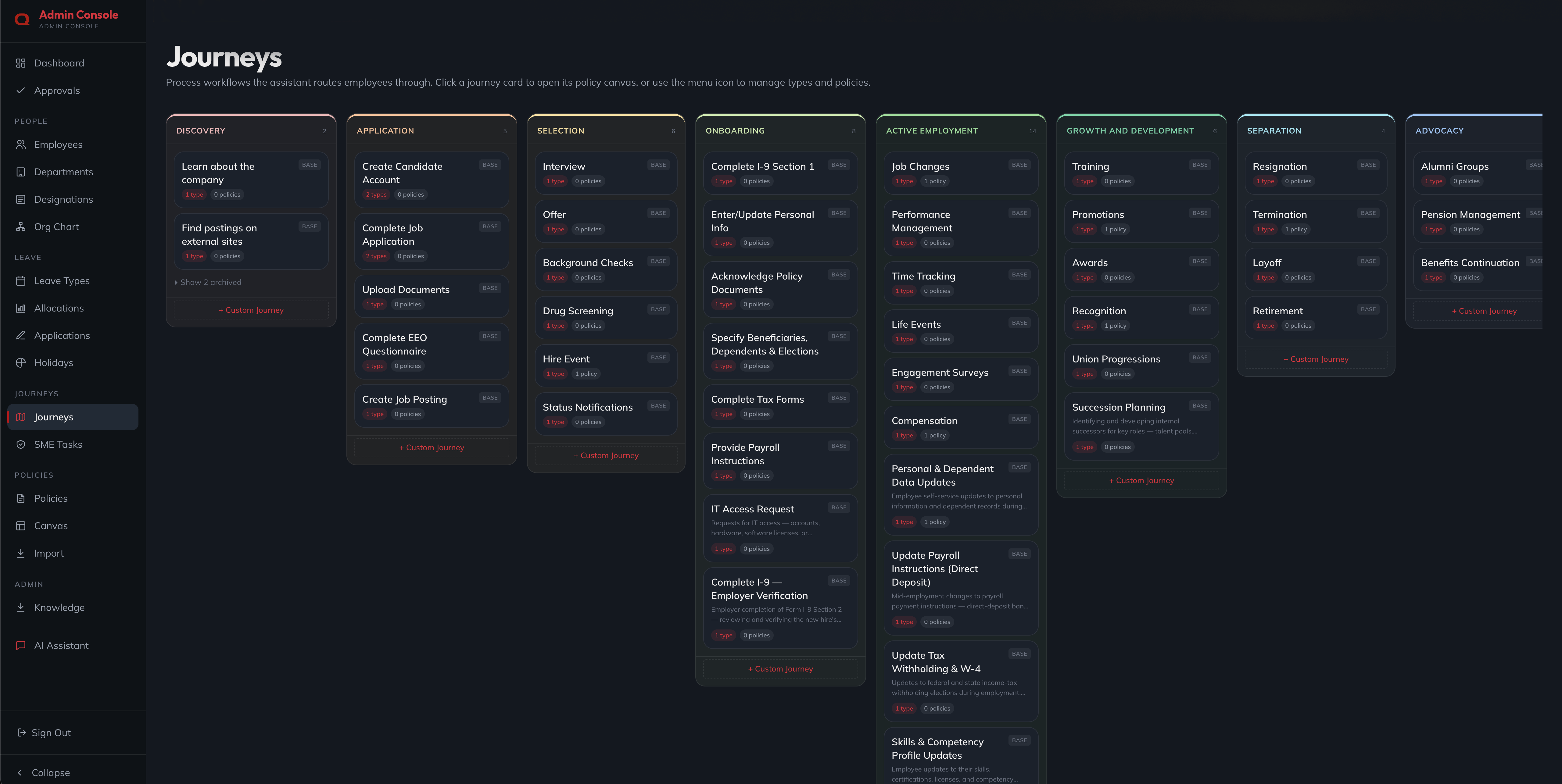Screen dimensions: 1562x784
Task: Click the Leave Types calendar icon
Action: pyautogui.click(x=21, y=280)
